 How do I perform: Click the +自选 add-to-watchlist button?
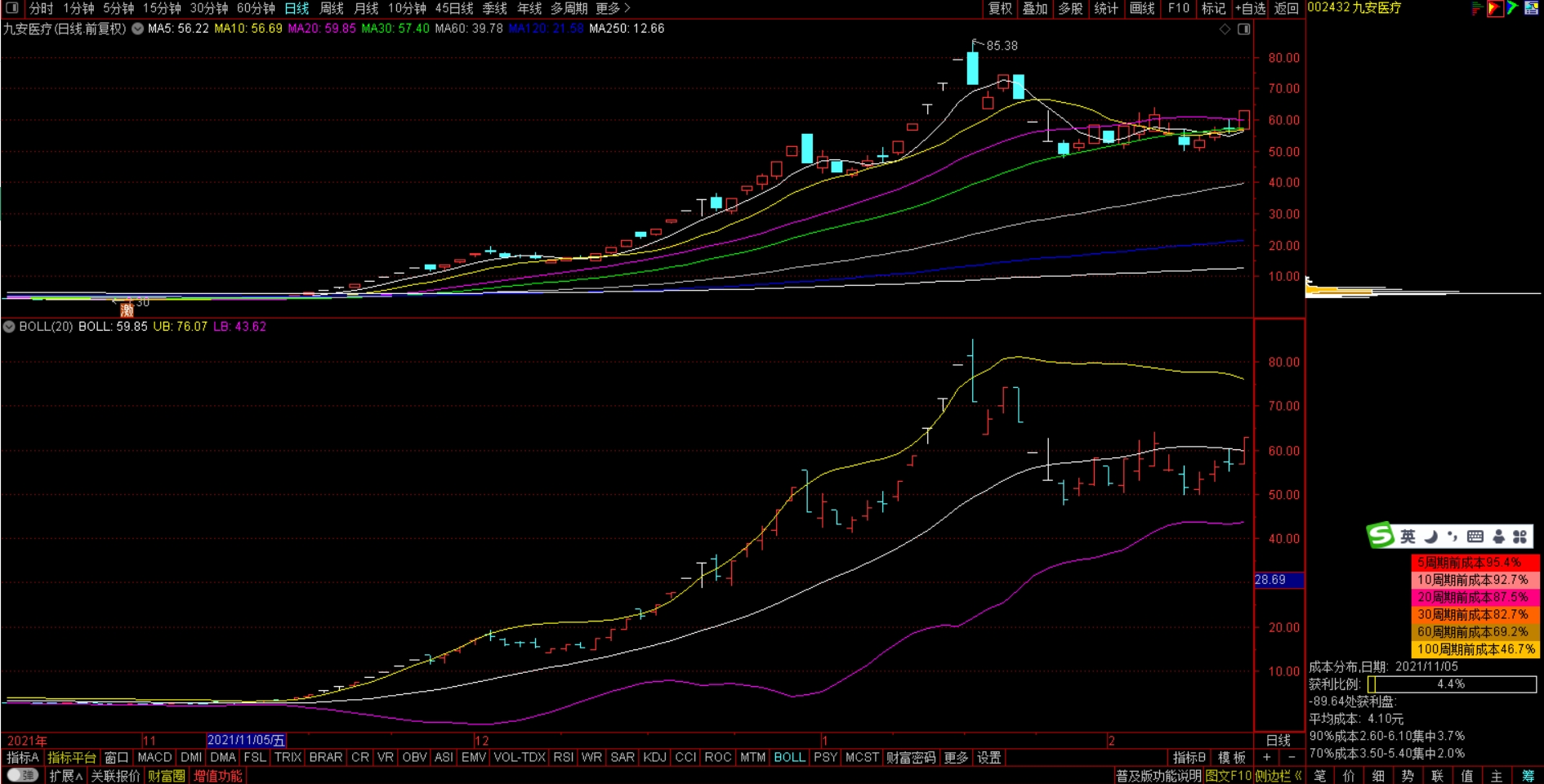pyautogui.click(x=1250, y=8)
